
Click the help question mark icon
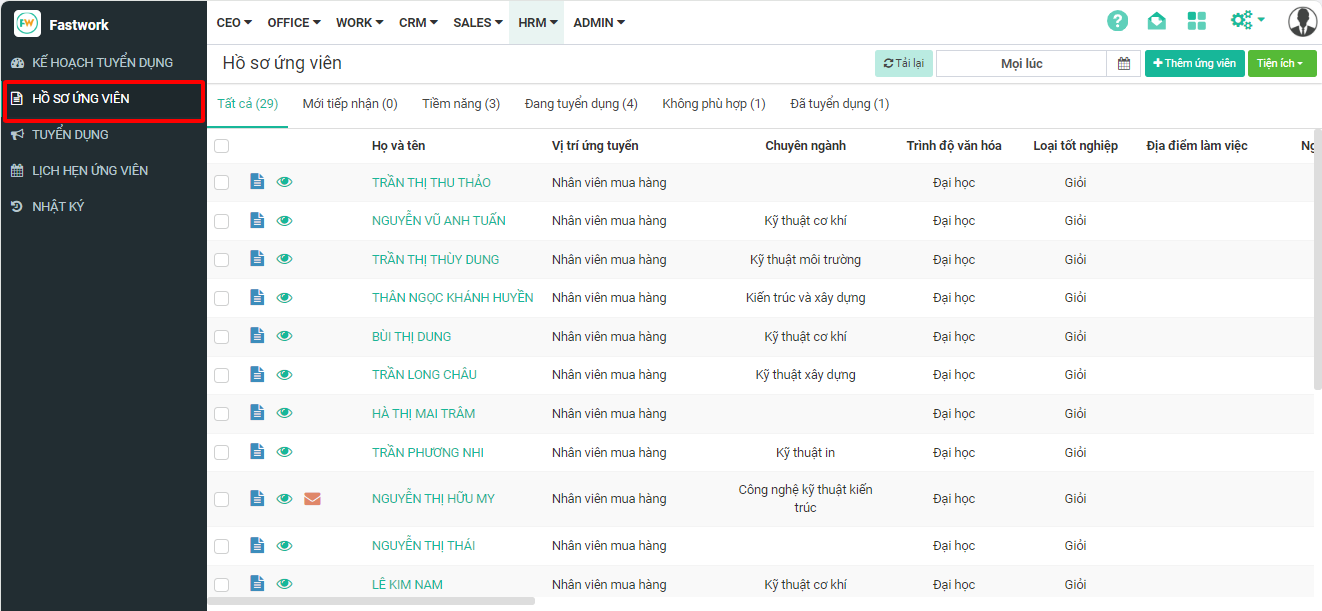(1117, 21)
